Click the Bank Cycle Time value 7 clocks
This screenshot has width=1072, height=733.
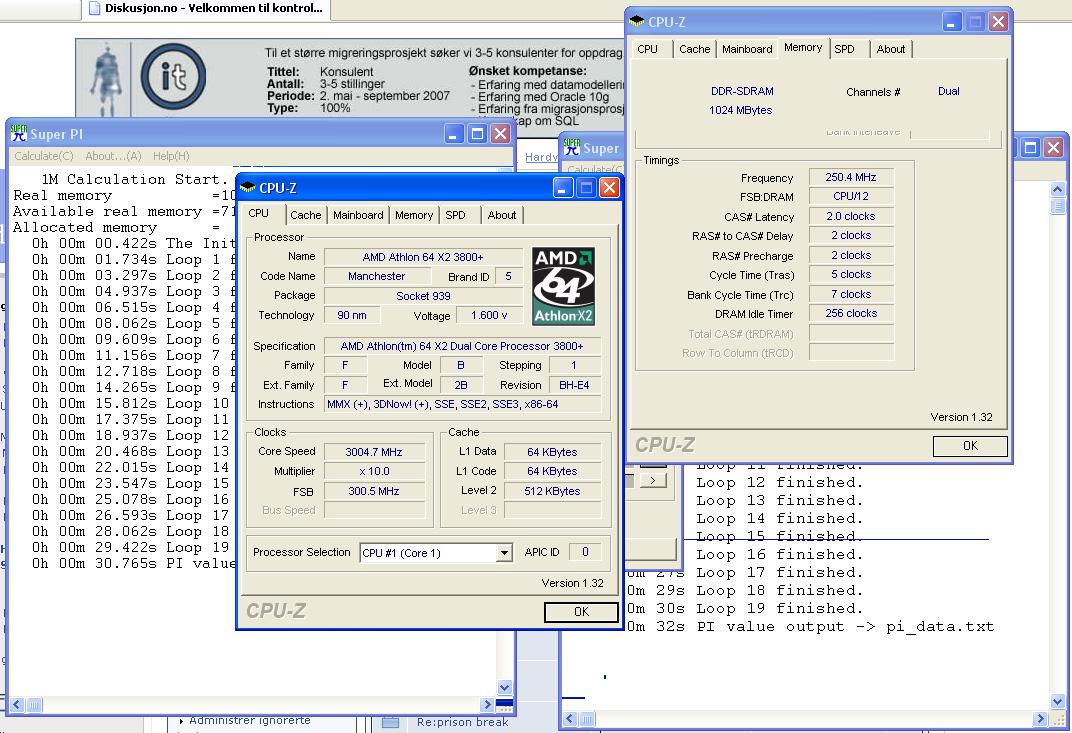[x=851, y=294]
